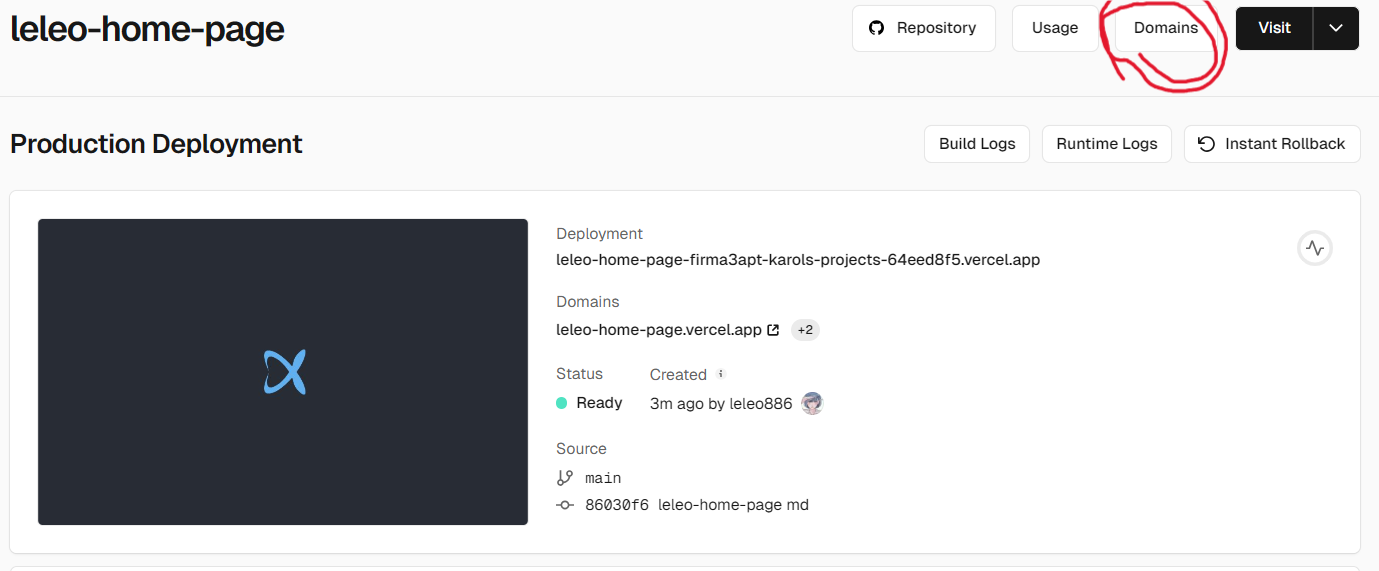The height and width of the screenshot is (571, 1379).
Task: Open the 86030f6 commit link
Action: click(619, 505)
